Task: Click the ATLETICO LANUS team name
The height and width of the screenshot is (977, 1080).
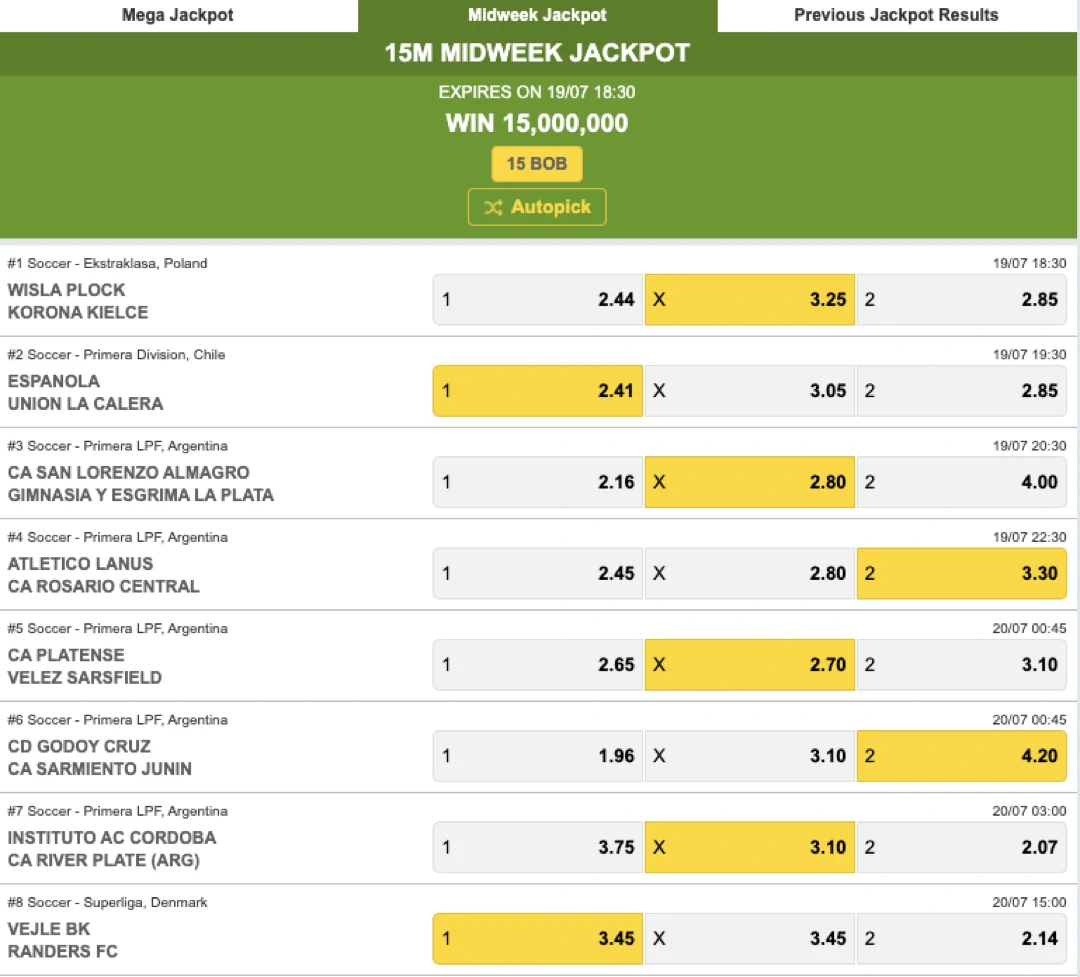Action: [81, 564]
